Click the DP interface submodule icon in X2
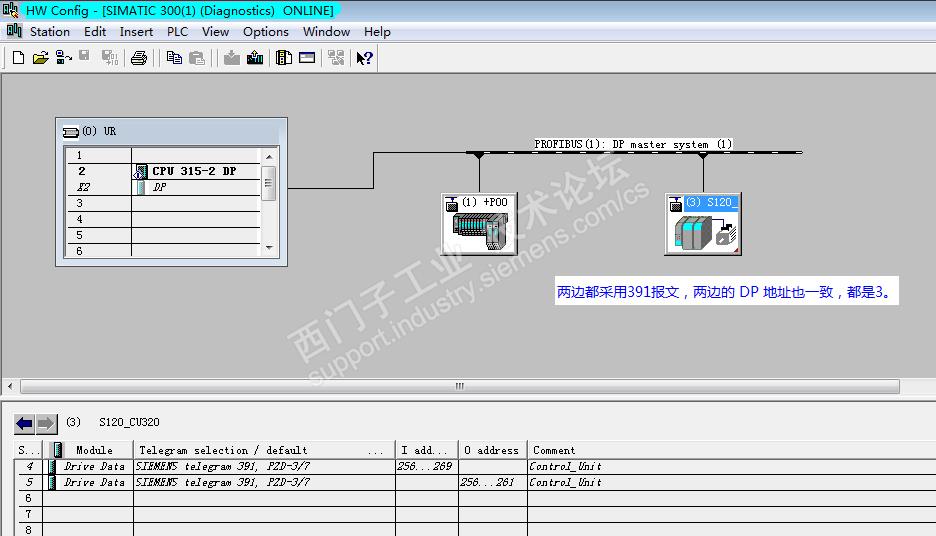The width and height of the screenshot is (936, 536). [141, 187]
